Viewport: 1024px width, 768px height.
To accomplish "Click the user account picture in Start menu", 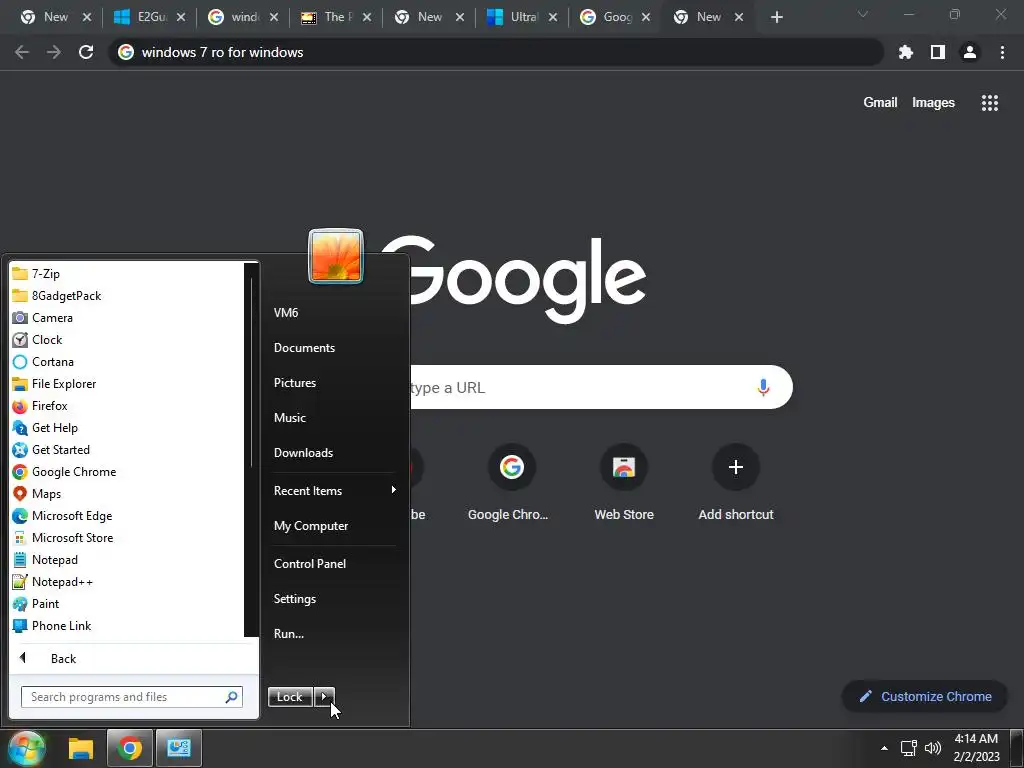I will pyautogui.click(x=336, y=256).
